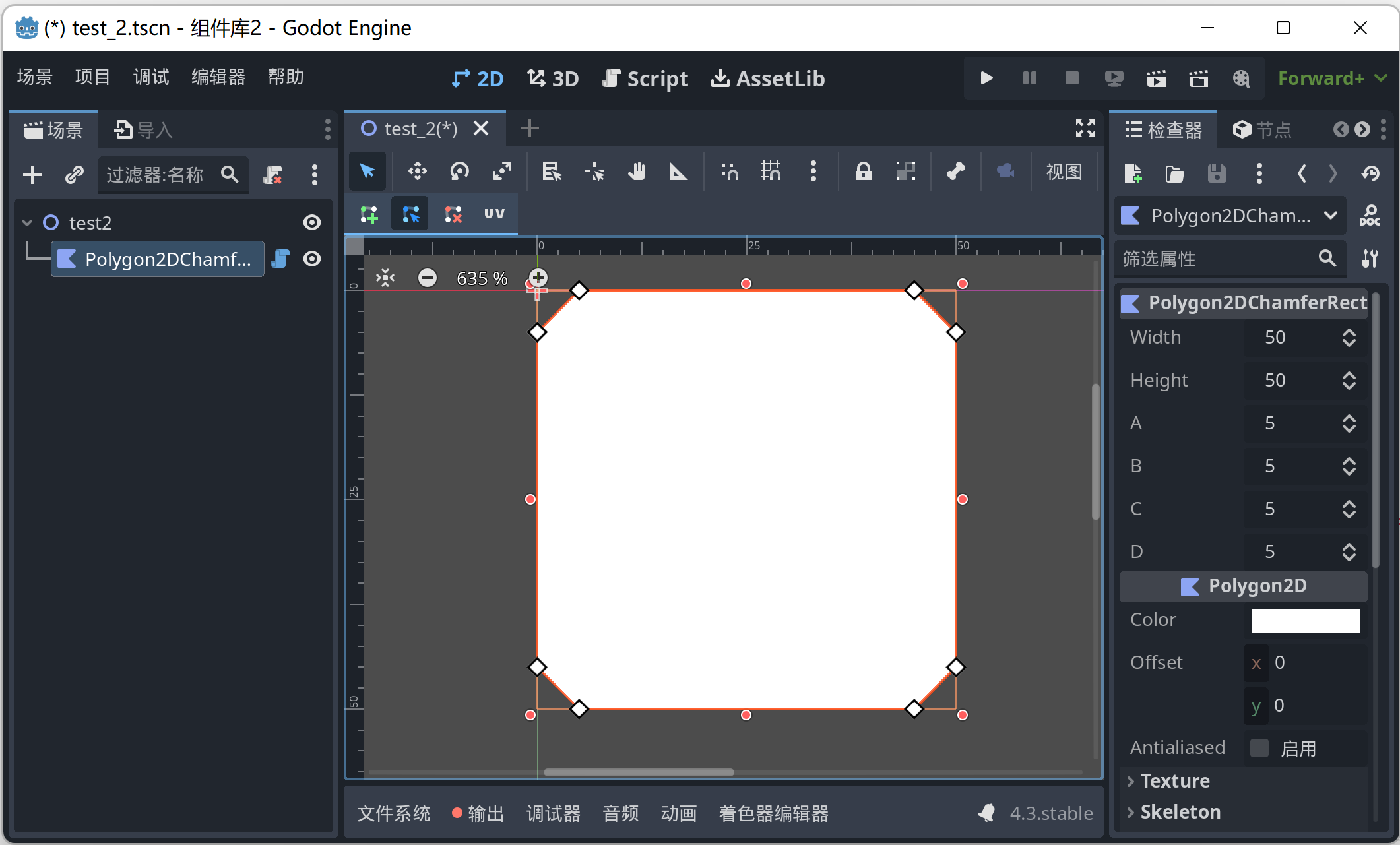Toggle grid snap

(x=771, y=172)
